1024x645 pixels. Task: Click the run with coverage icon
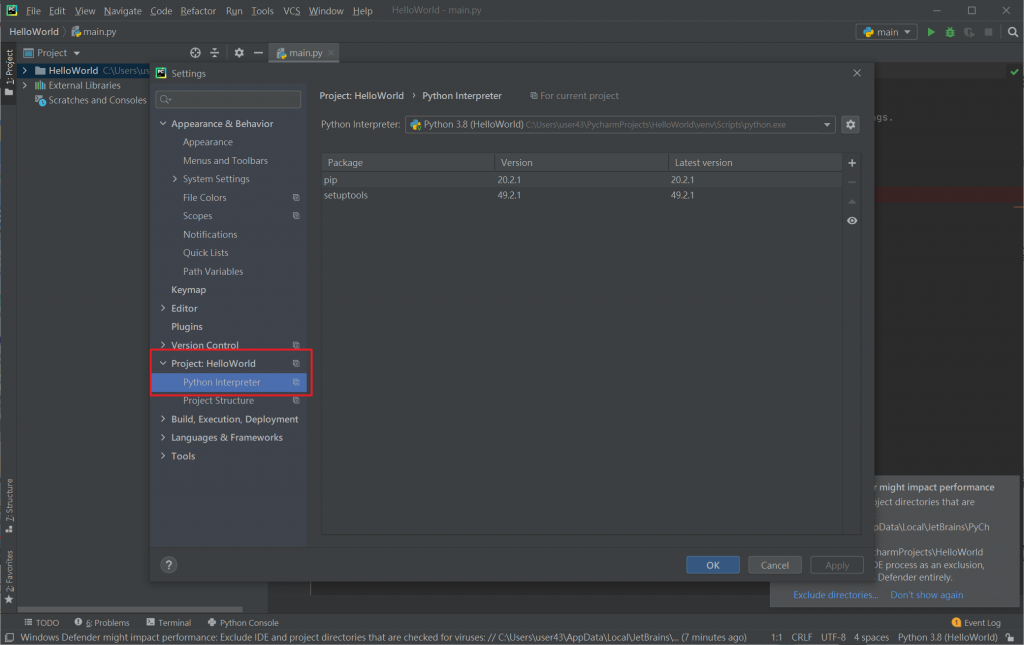coord(969,31)
